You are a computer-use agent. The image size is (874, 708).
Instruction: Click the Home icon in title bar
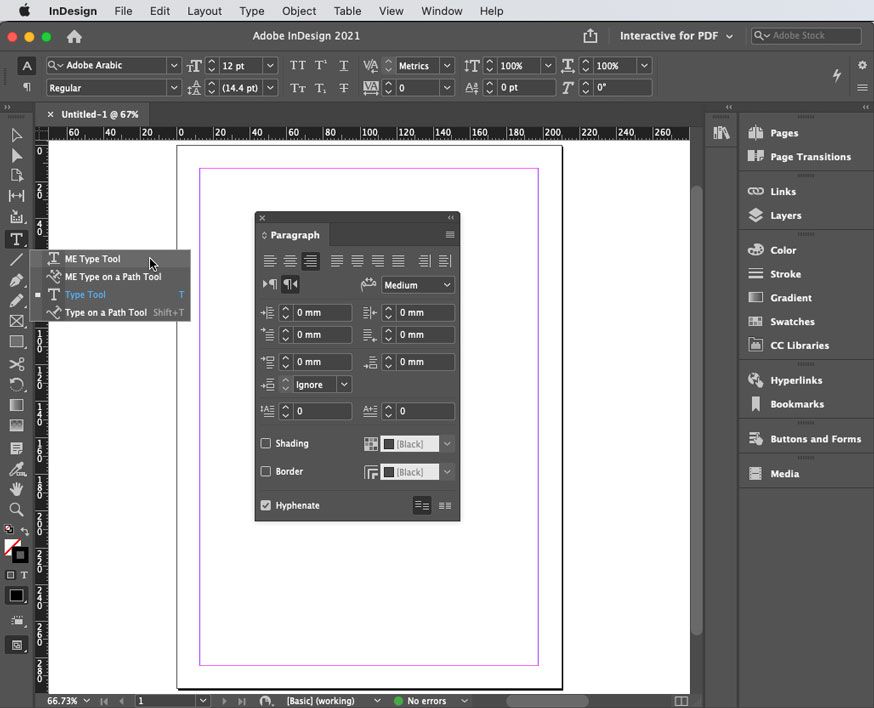point(74,37)
